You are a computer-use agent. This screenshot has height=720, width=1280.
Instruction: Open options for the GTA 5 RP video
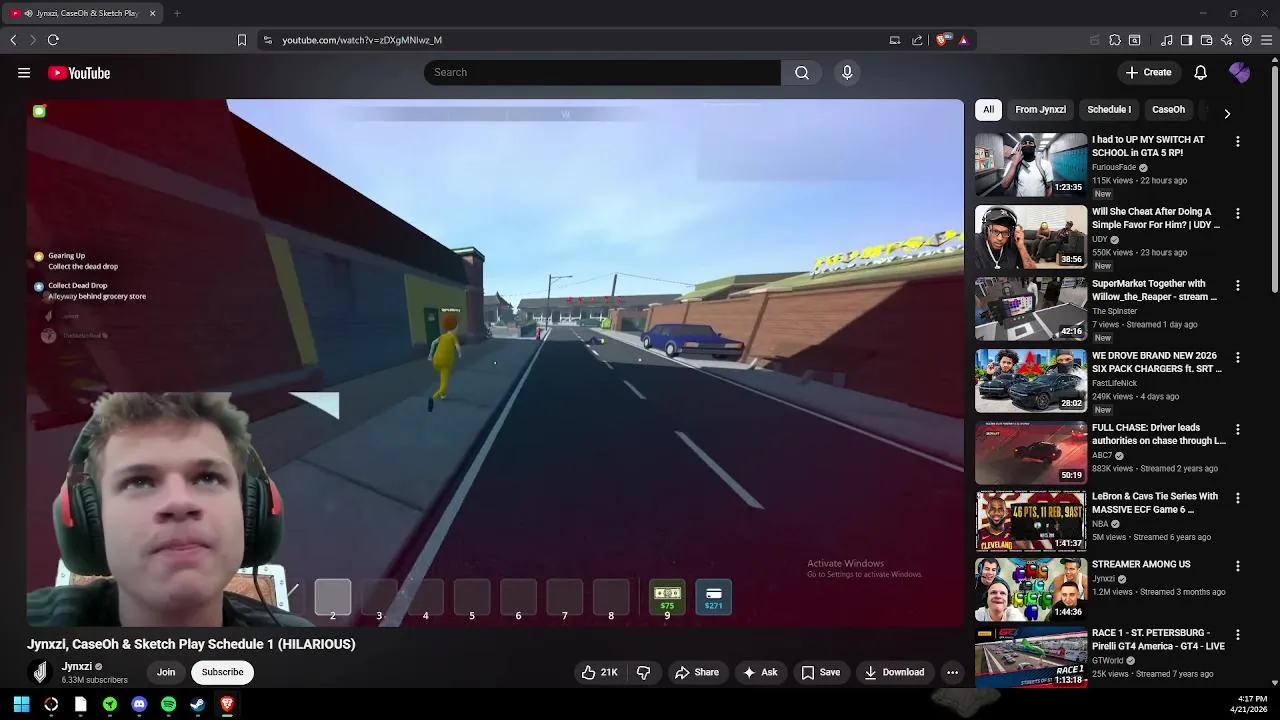[x=1238, y=142]
